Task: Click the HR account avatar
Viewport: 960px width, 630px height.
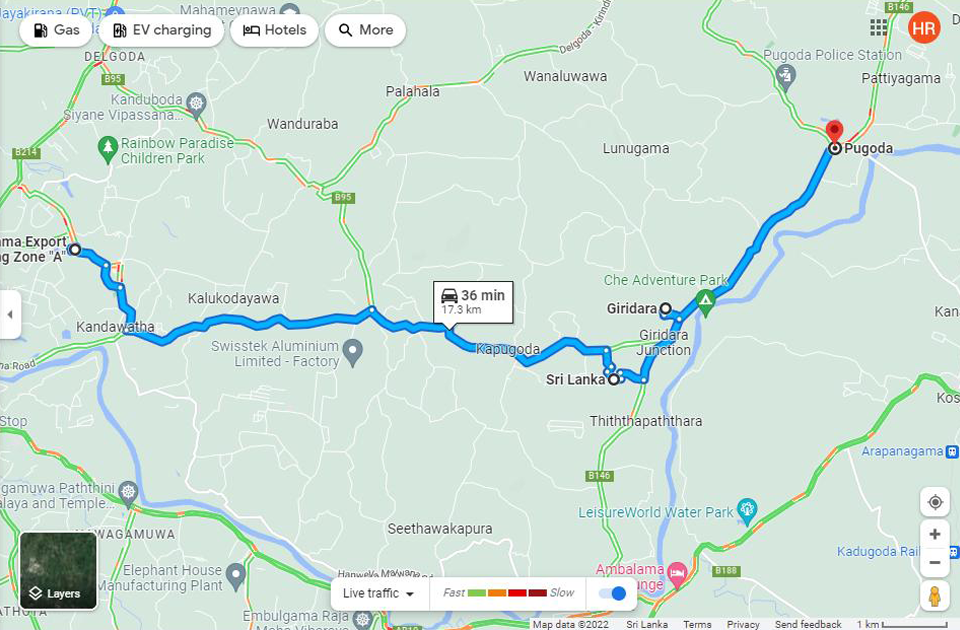Action: [924, 28]
